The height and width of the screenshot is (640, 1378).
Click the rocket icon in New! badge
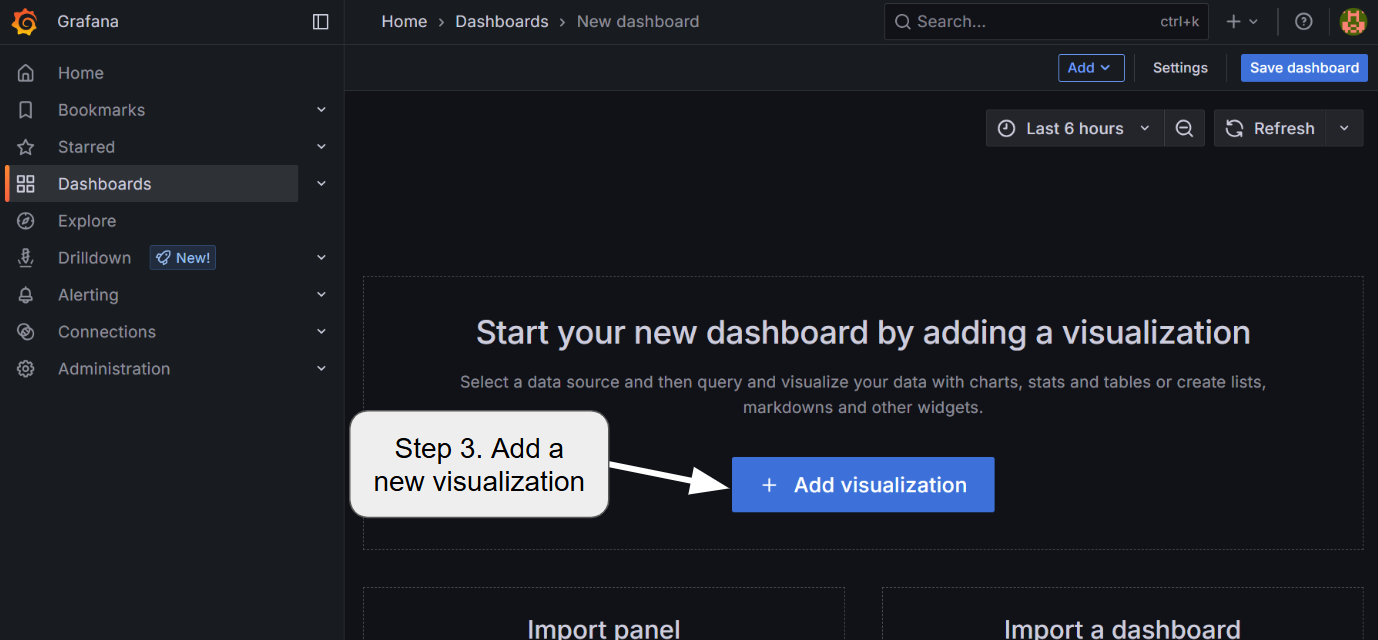coord(163,258)
